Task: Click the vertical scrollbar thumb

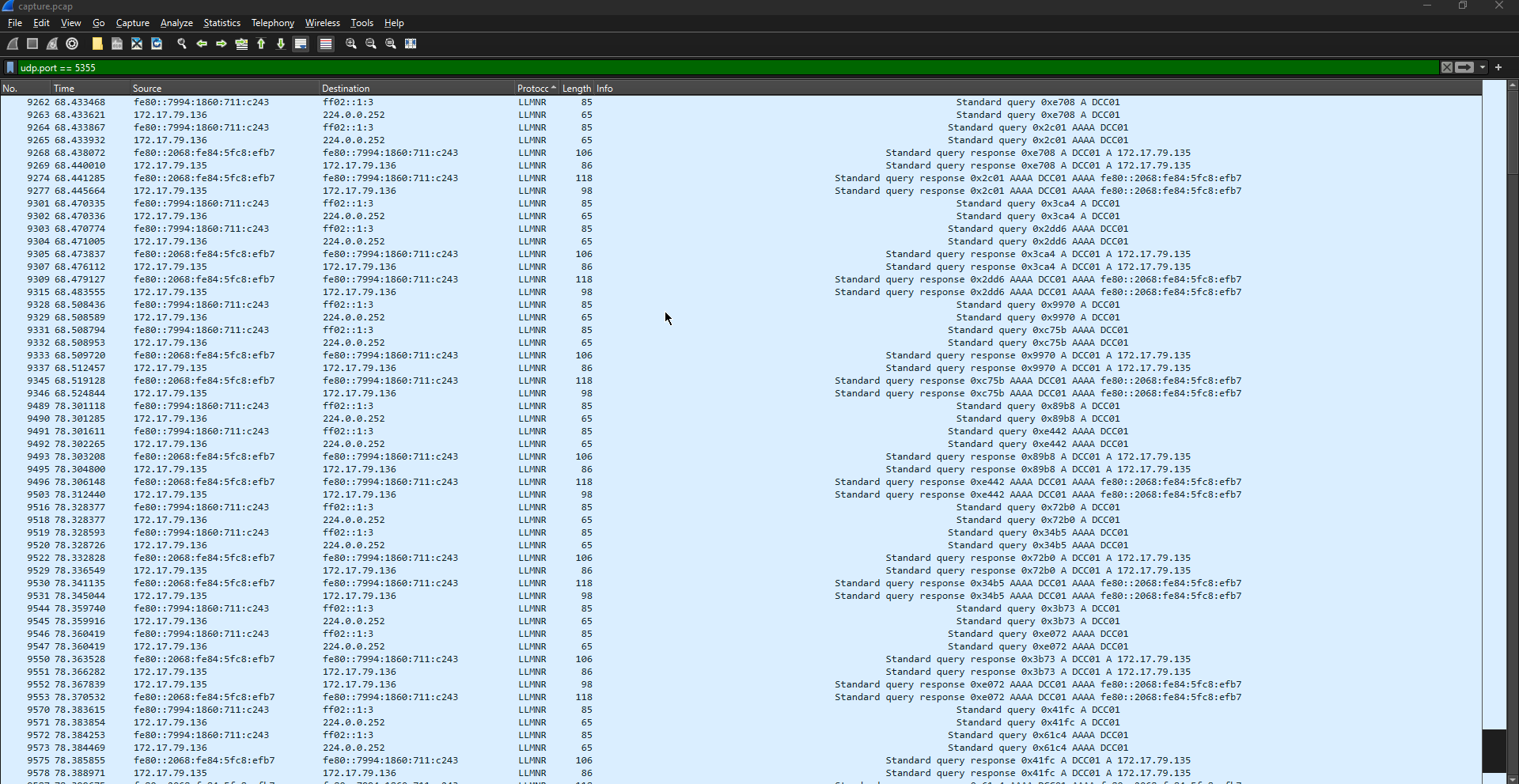Action: (1513, 132)
